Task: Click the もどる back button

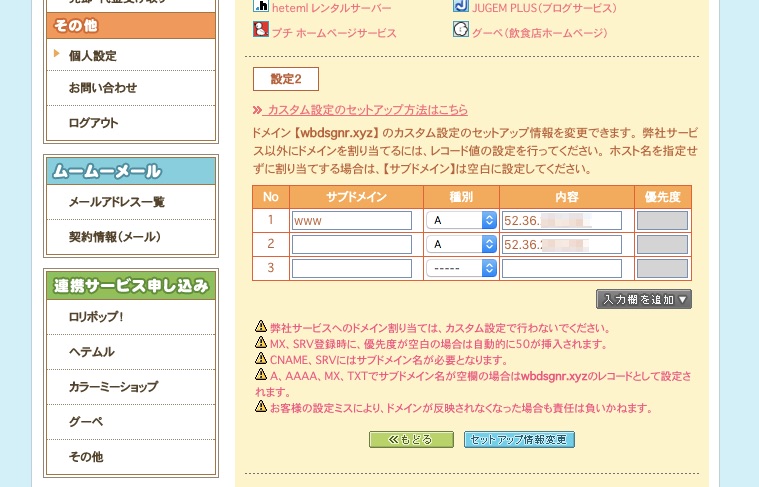Action: pyautogui.click(x=411, y=440)
